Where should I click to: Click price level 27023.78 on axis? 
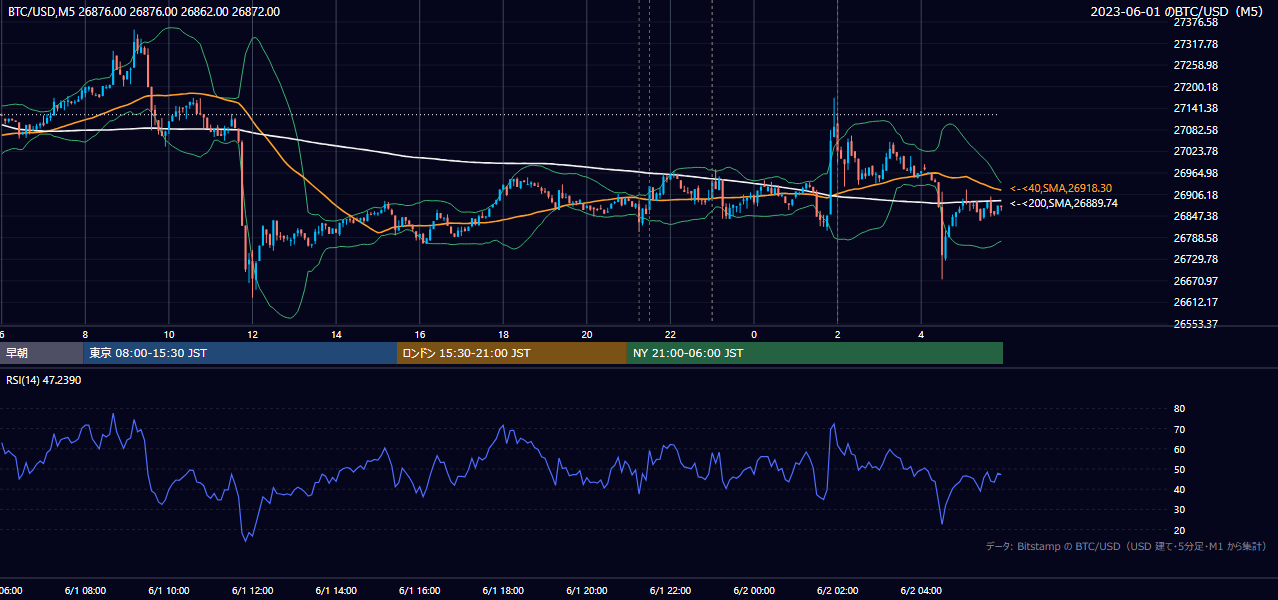coord(1196,151)
